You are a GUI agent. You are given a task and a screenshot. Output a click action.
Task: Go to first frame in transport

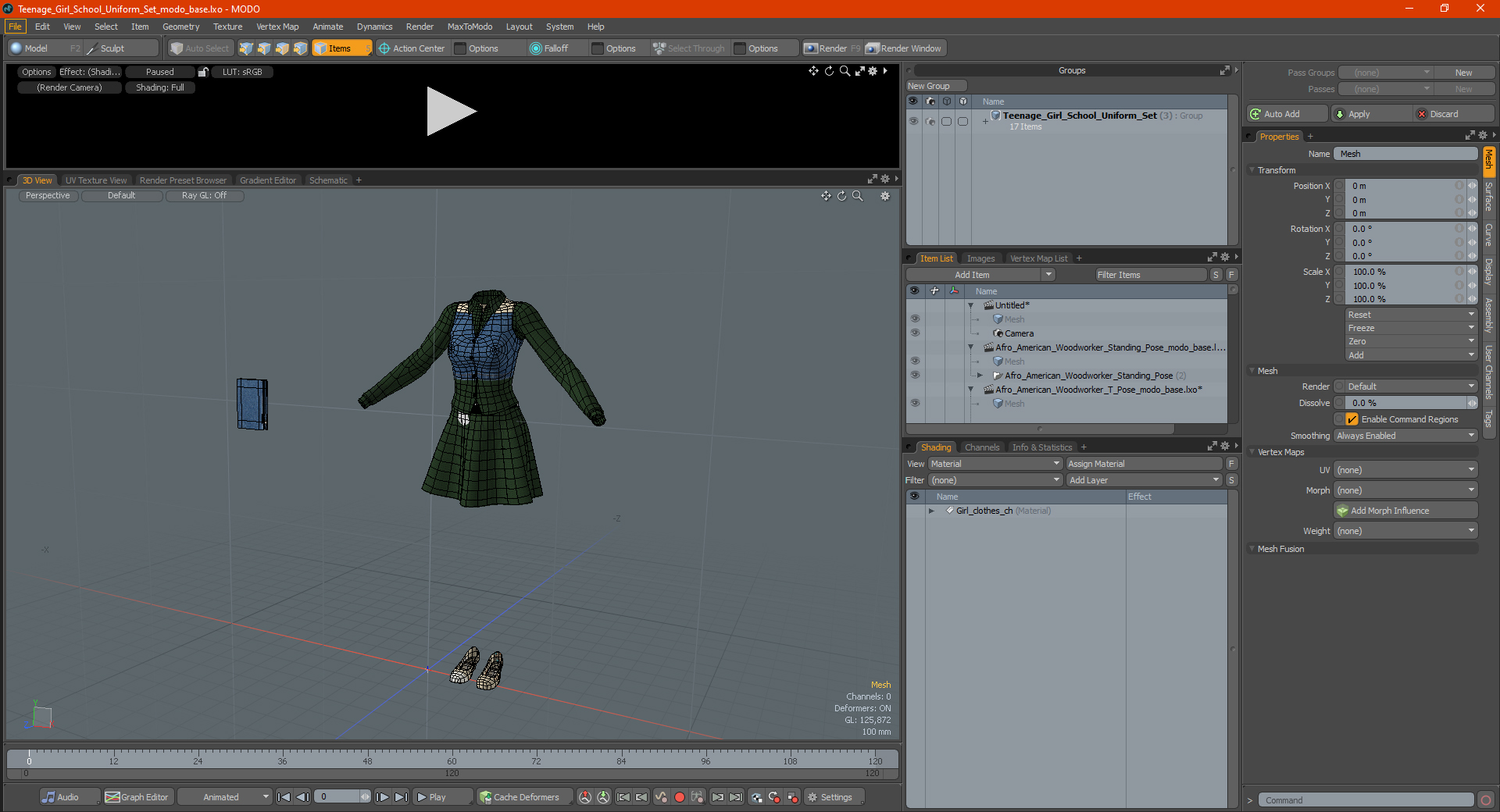click(284, 797)
